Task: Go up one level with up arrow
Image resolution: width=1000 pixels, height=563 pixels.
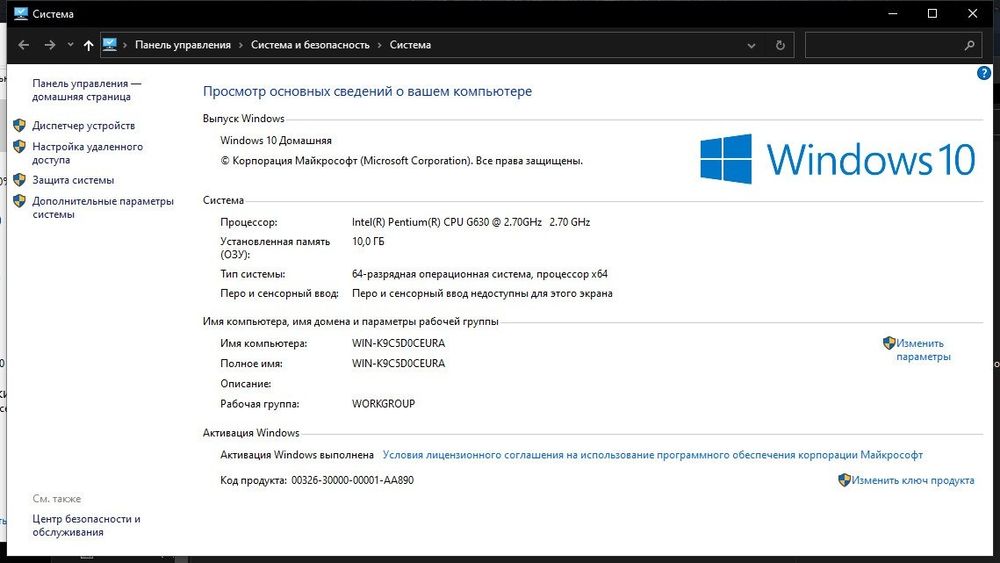Action: (89, 45)
